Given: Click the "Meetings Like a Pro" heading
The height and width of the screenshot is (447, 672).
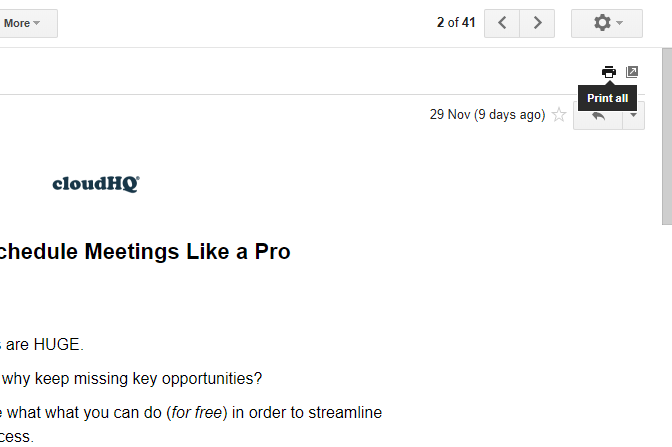Looking at the screenshot, I should point(187,252).
